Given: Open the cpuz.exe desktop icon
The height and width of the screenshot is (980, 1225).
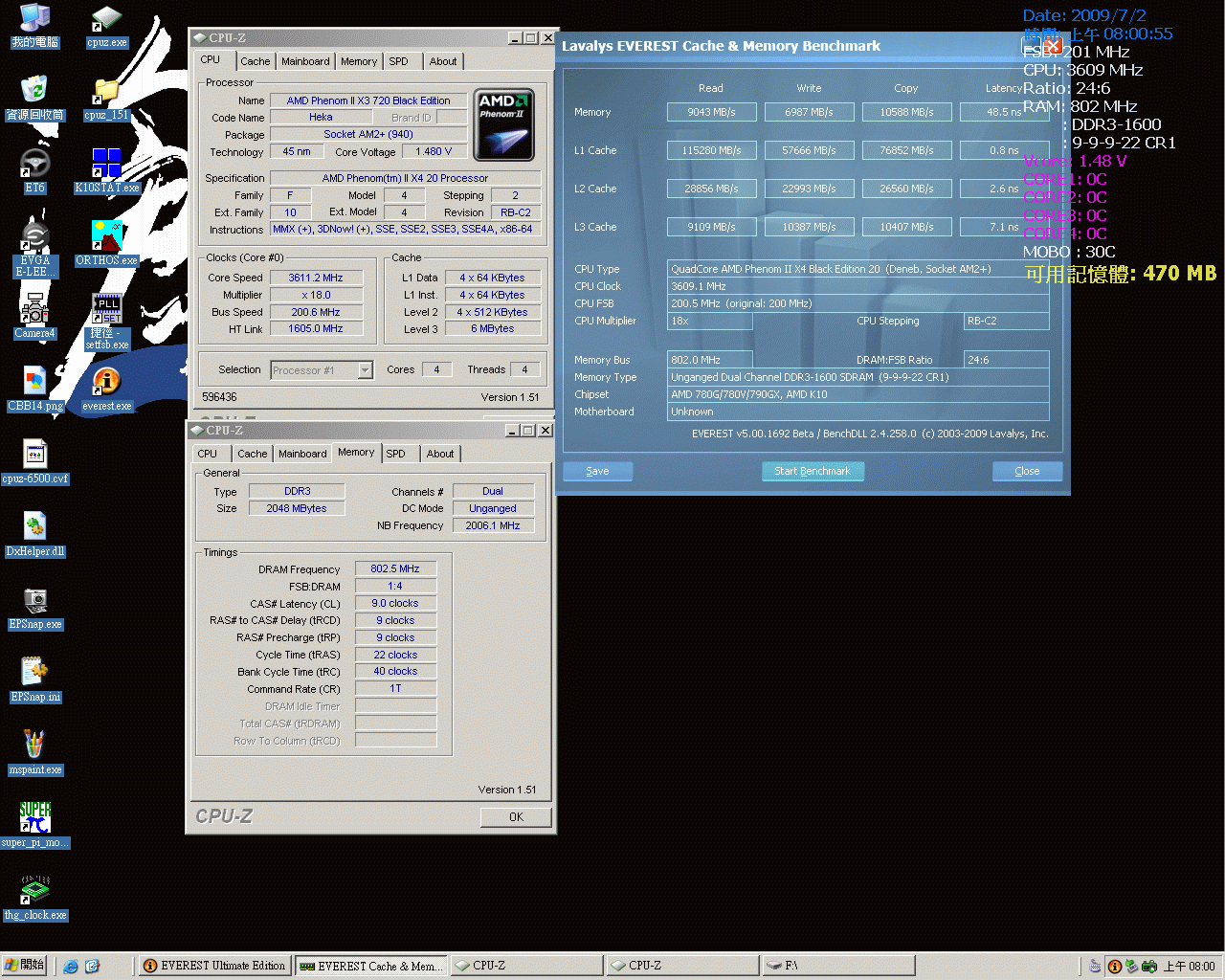Looking at the screenshot, I should point(106,27).
